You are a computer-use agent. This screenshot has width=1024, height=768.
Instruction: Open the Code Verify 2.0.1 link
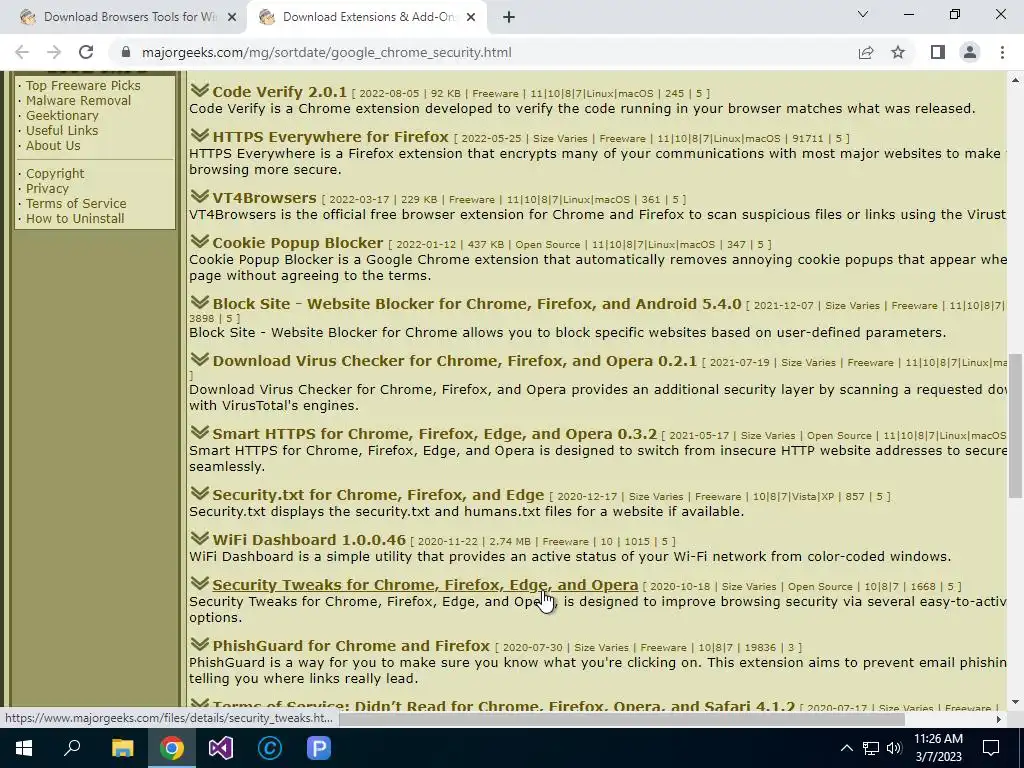click(280, 91)
